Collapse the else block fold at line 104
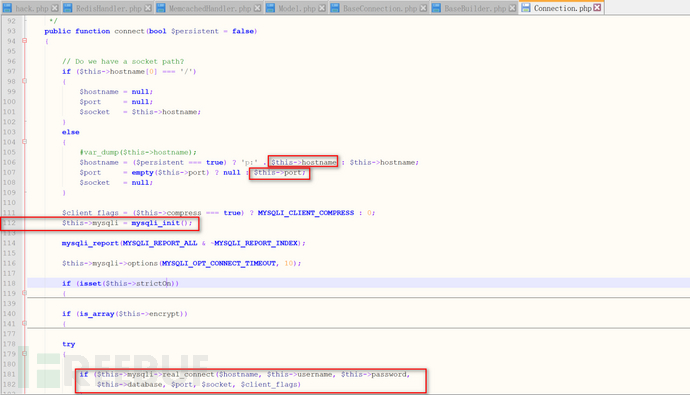Image resolution: width=690 pixels, height=395 pixels. [25, 142]
